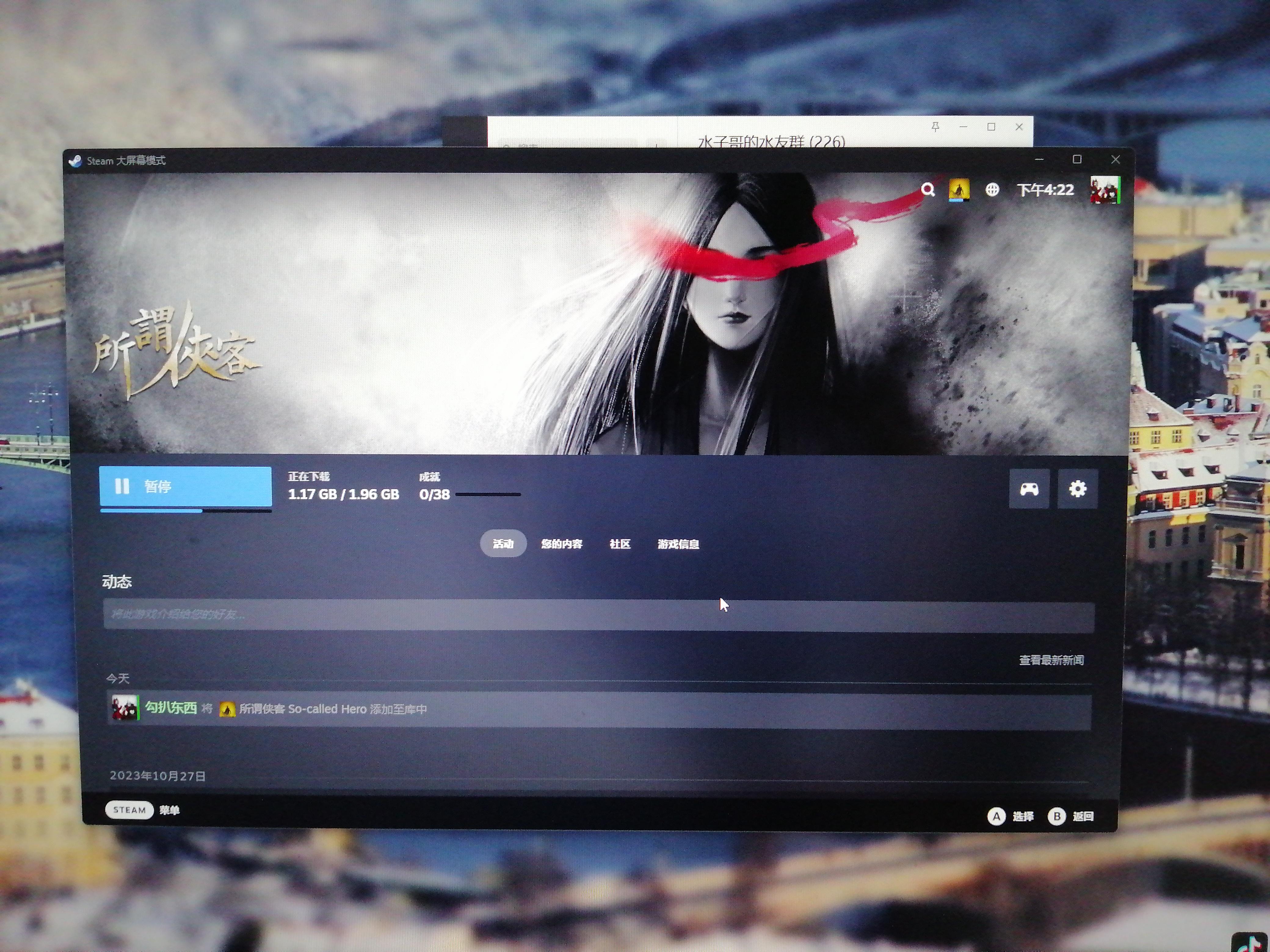The width and height of the screenshot is (1270, 952).
Task: Maximize the Steam 大屏幕模式 window
Action: [x=1077, y=159]
